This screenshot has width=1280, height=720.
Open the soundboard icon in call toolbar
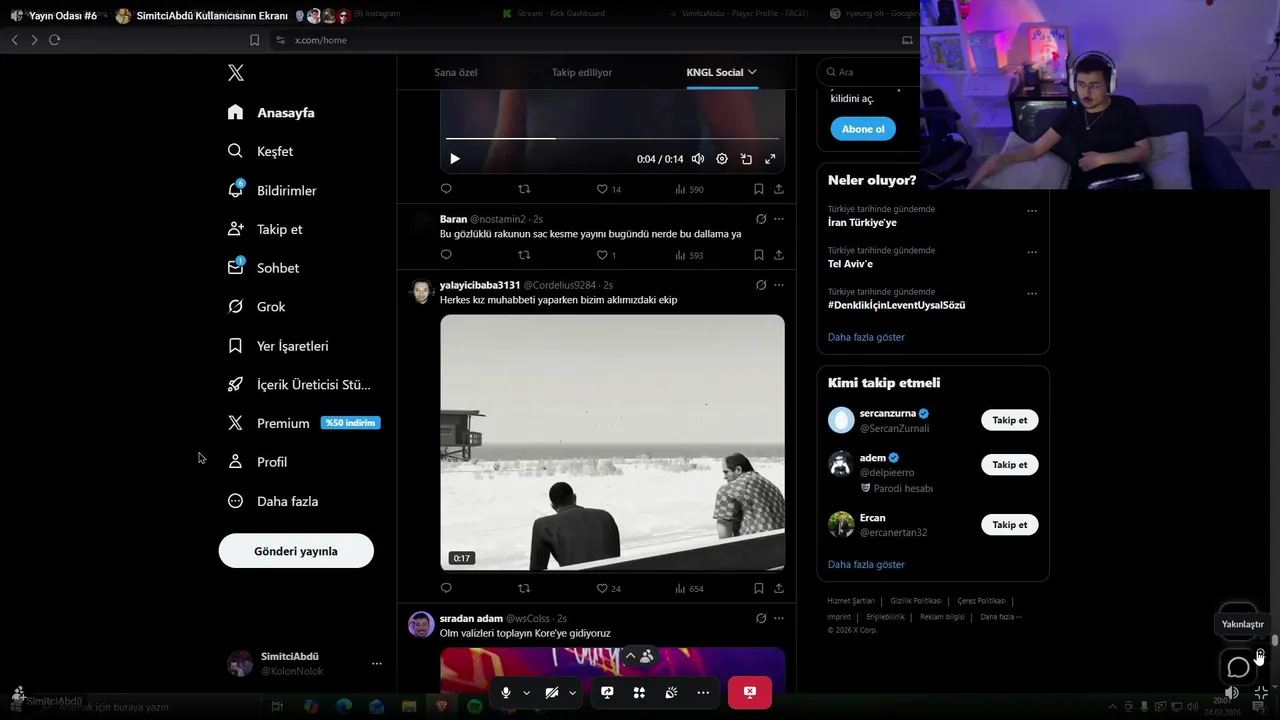[x=672, y=692]
